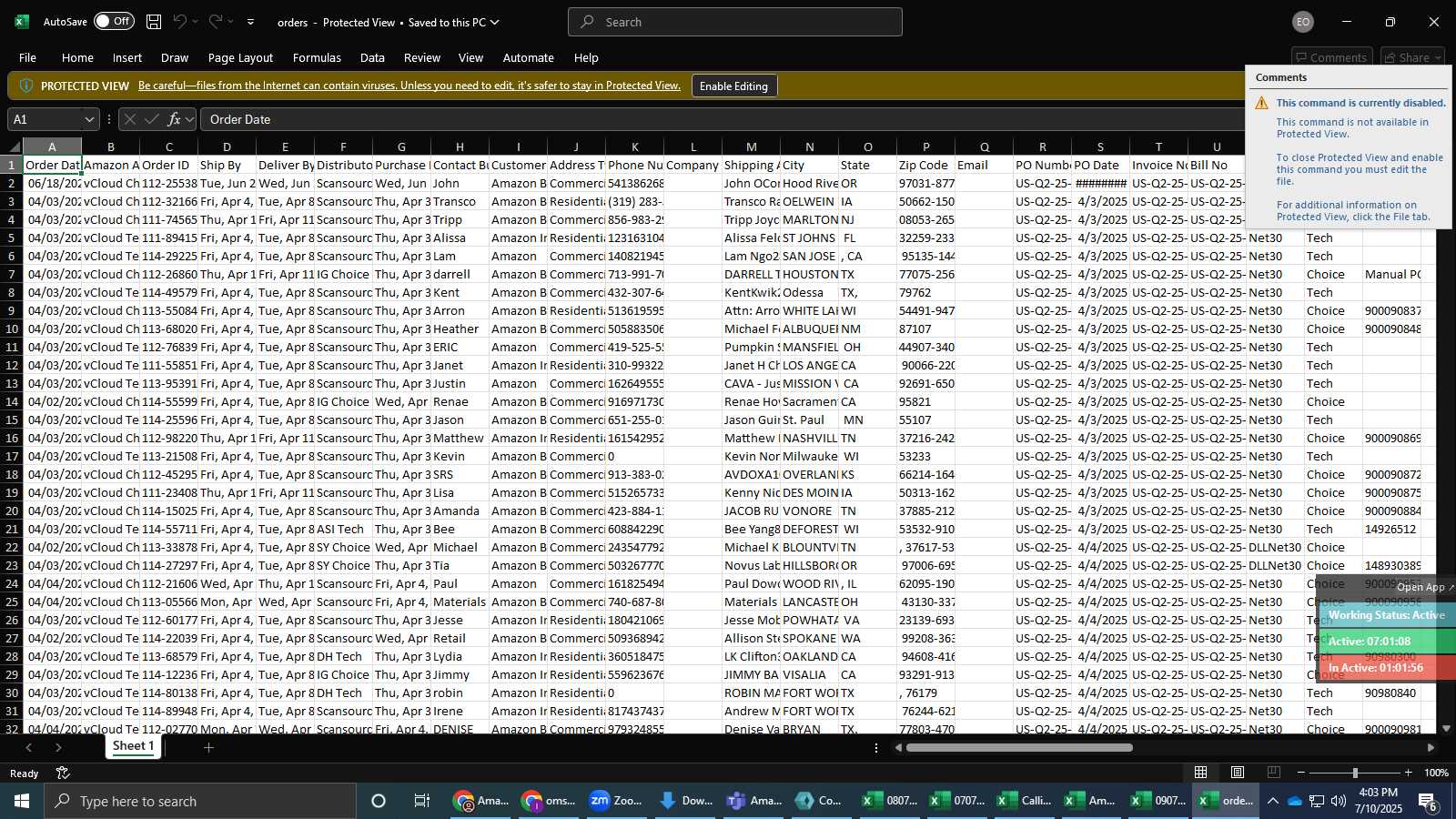Open the File menu
The width and height of the screenshot is (1456, 819).
[x=28, y=57]
